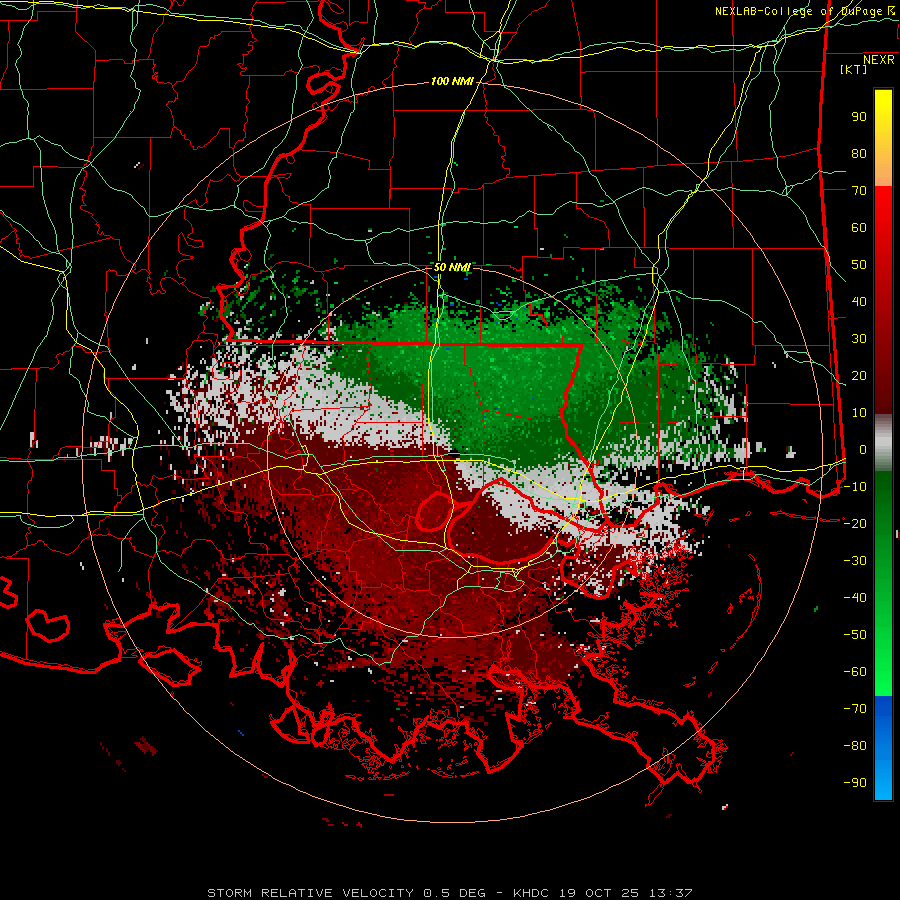Click the 50 value on color scale

coord(859,265)
